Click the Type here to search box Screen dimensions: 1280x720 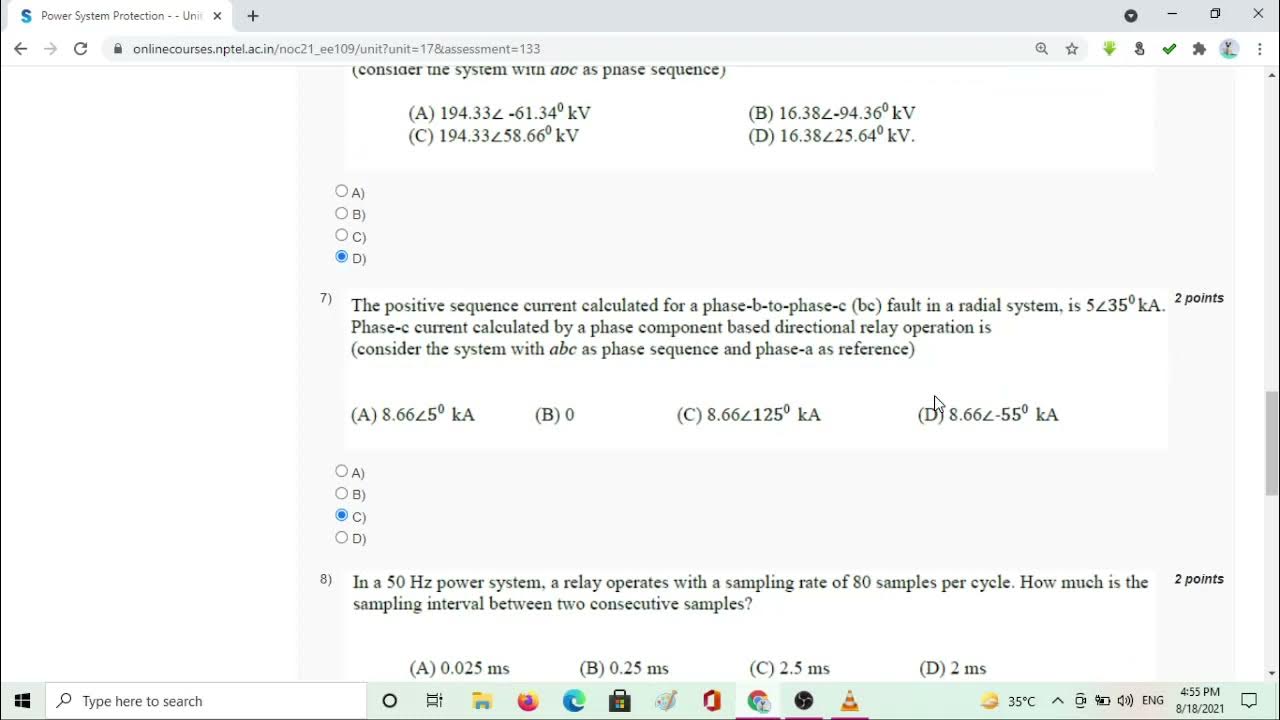point(207,701)
